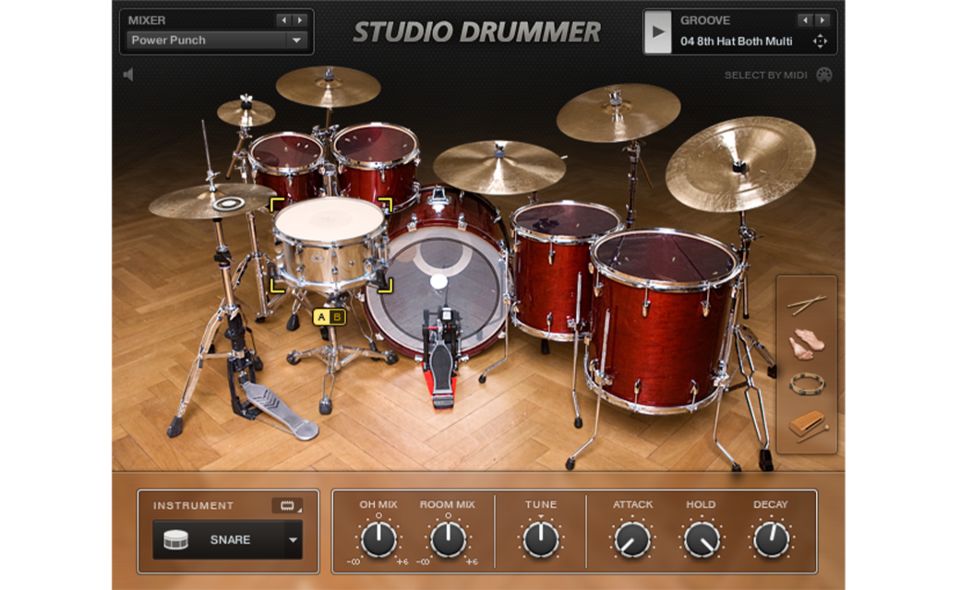
Task: Click the OH MIX knob
Action: point(378,540)
